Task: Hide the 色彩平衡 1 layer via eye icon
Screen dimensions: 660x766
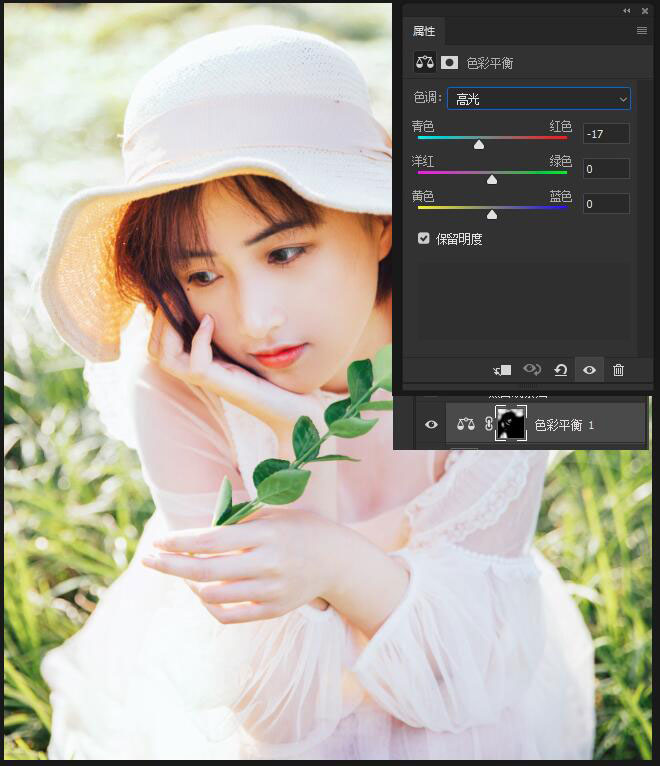Action: coord(431,424)
